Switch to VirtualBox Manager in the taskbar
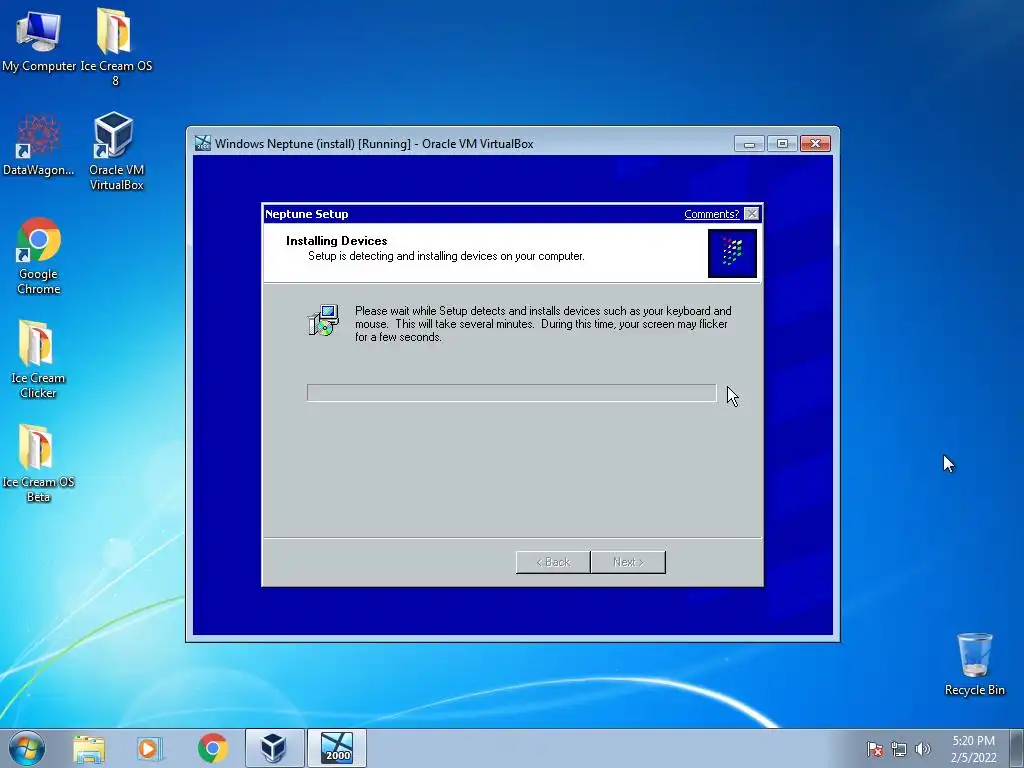 [x=274, y=748]
